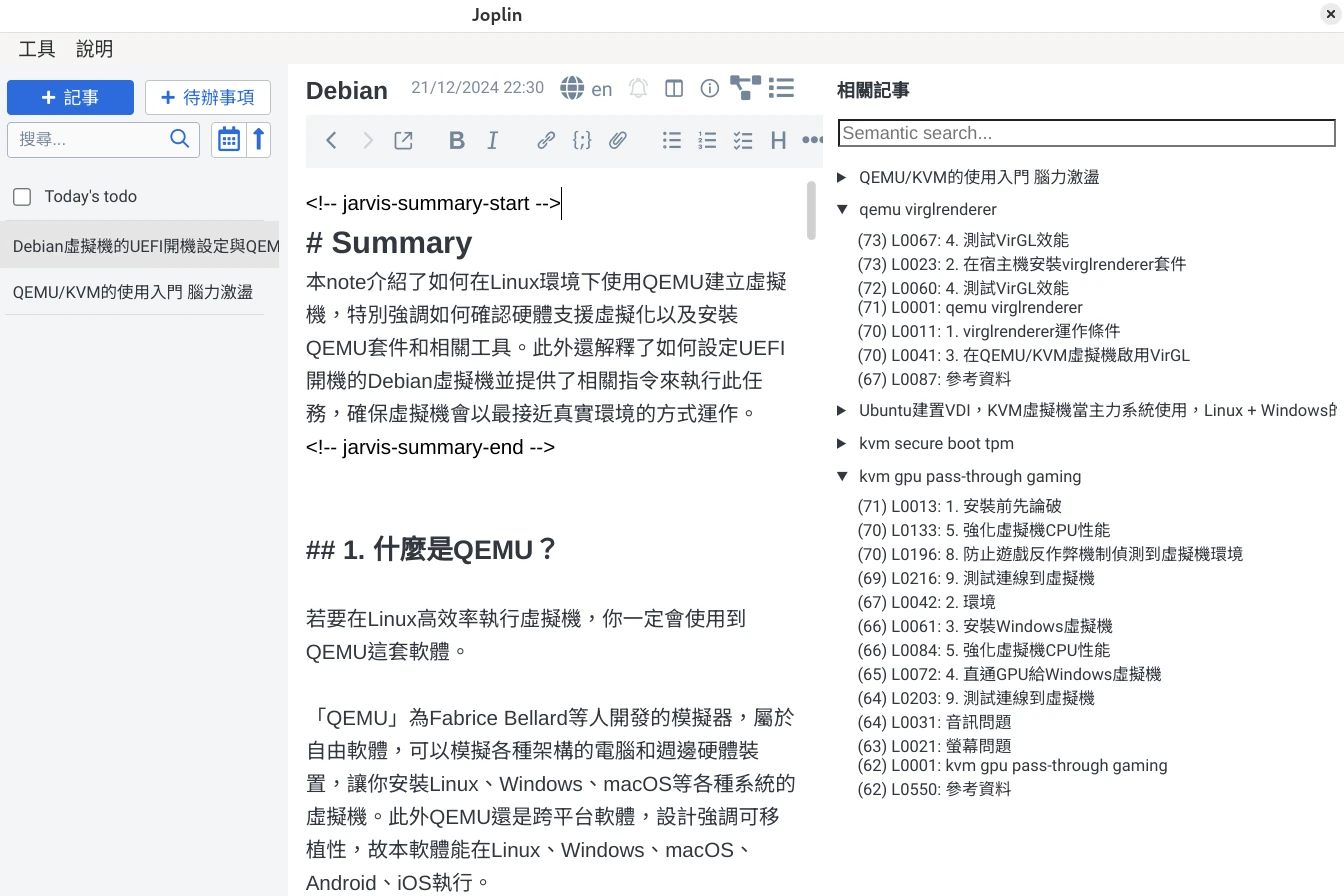Expand the kvm secure boot tpm entry
1344x896 pixels.
[842, 443]
